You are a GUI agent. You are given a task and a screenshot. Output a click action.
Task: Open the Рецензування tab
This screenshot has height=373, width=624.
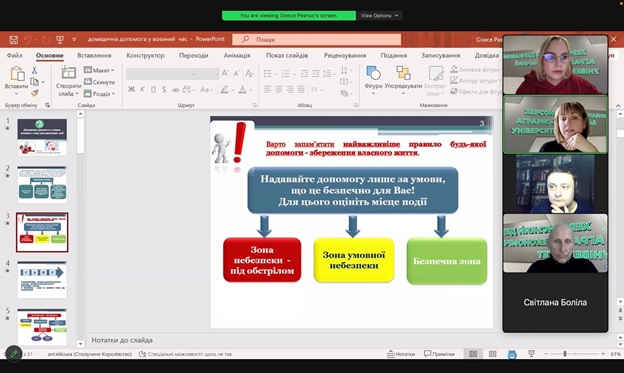(345, 55)
